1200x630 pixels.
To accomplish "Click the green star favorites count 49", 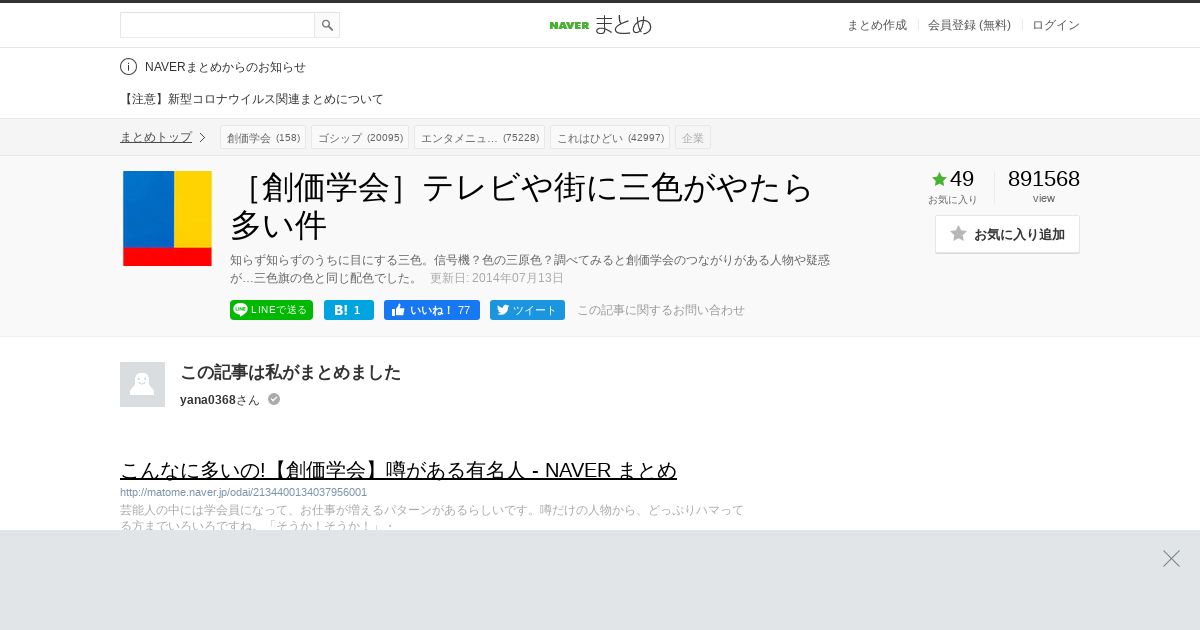I will click(952, 179).
